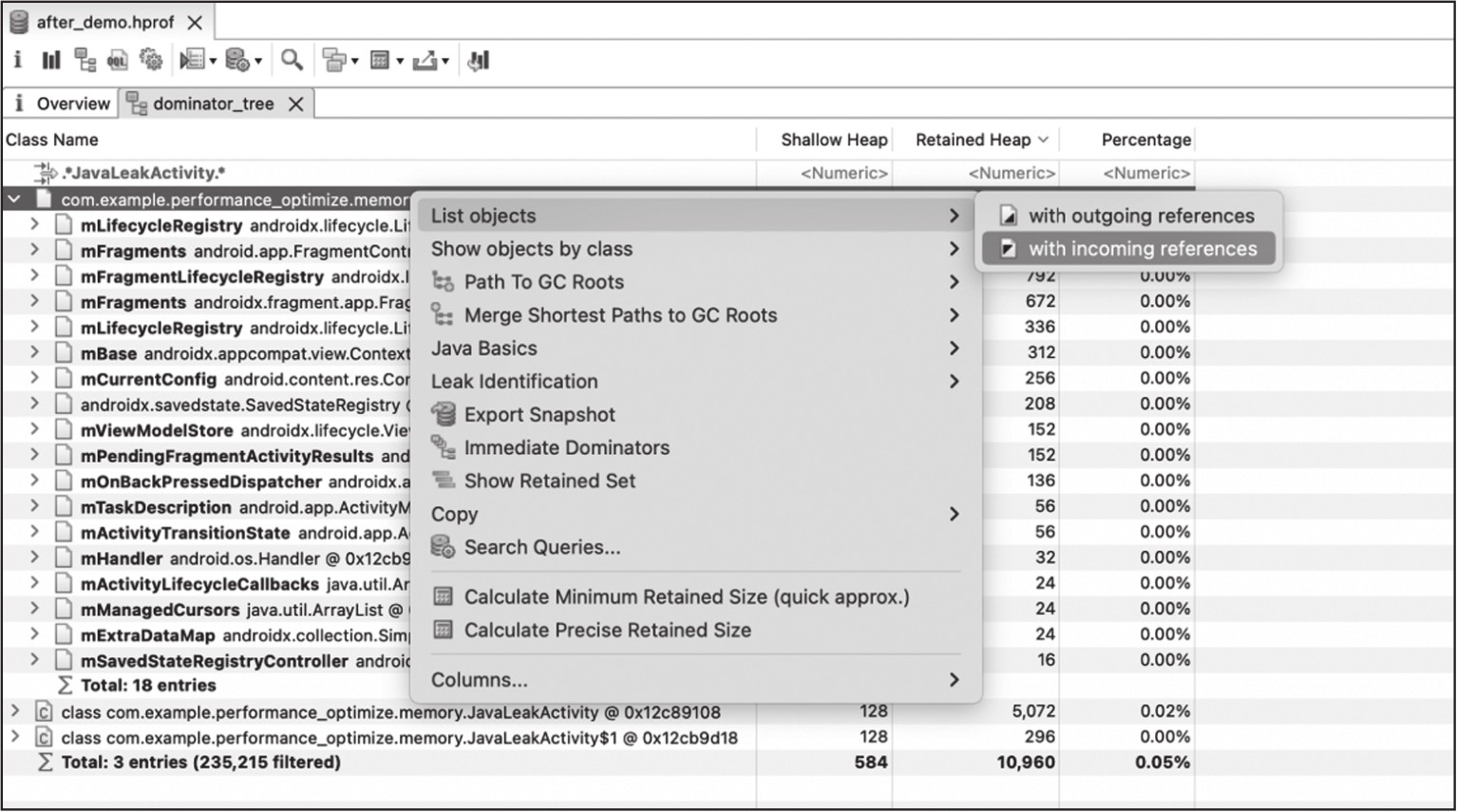This screenshot has height=812, width=1457.
Task: Click the Percentage <Numeric> filter cell
Action: coord(1146,173)
